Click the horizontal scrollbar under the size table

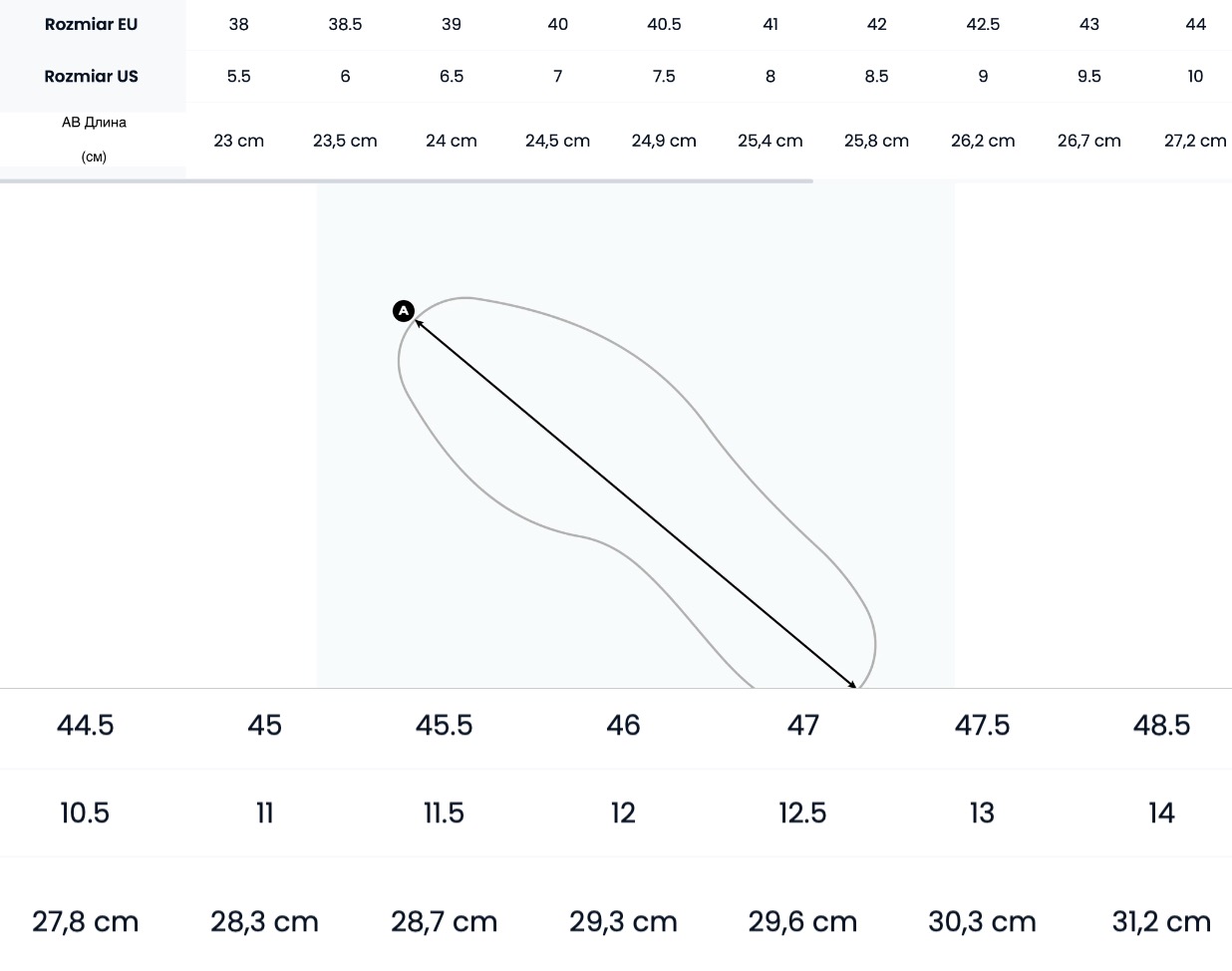pos(406,181)
